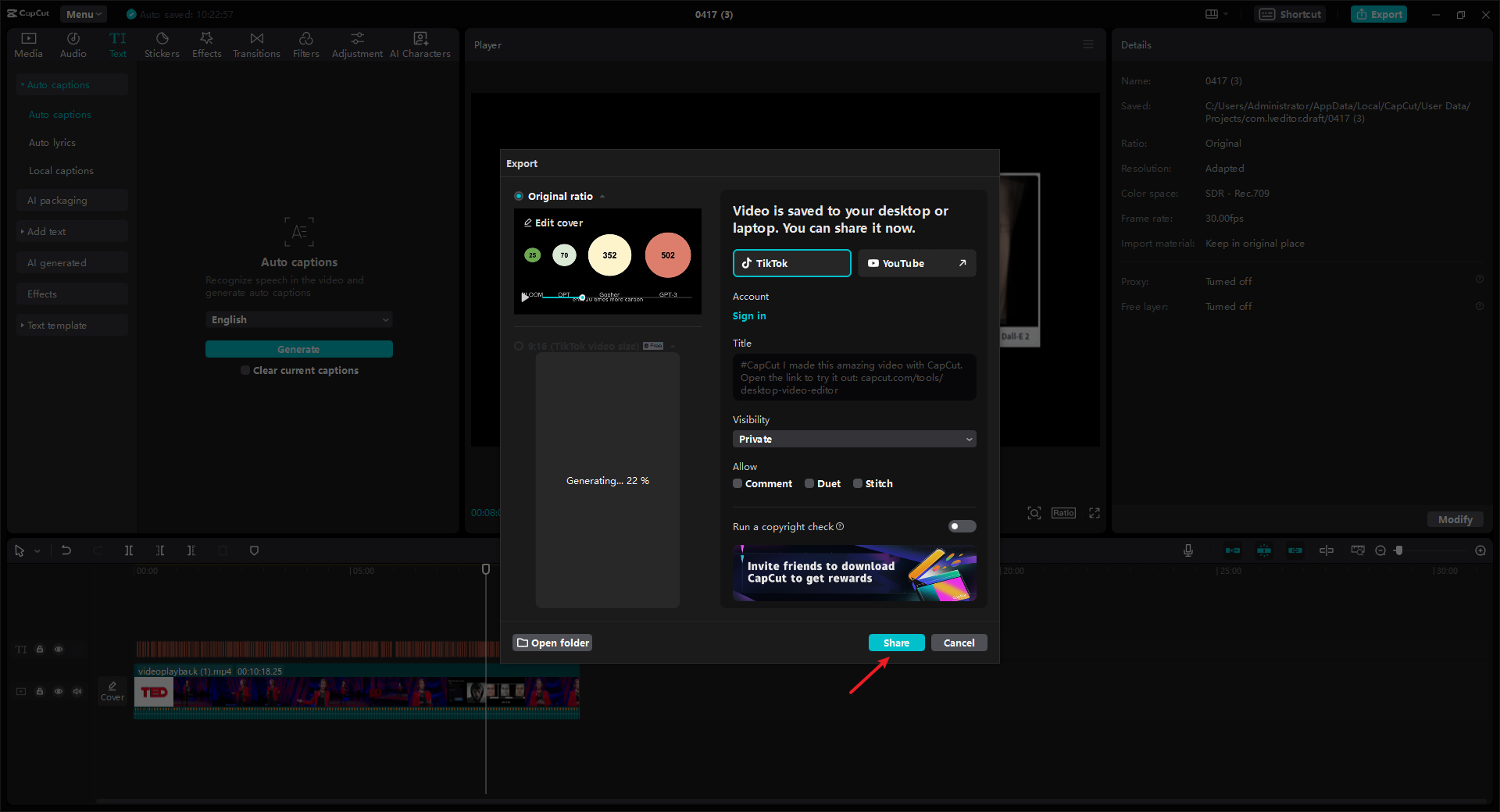Select the videoplayback (1).mp4 clip
Screen dimensions: 1500x812
357,691
